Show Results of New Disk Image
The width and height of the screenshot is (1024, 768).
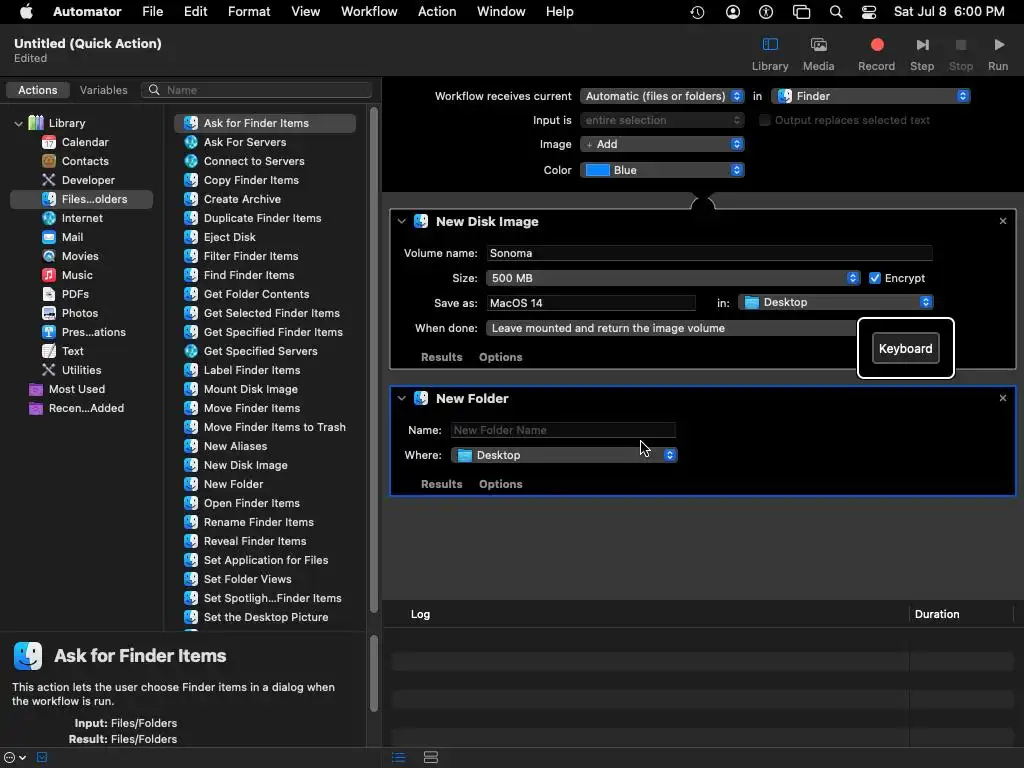[441, 357]
